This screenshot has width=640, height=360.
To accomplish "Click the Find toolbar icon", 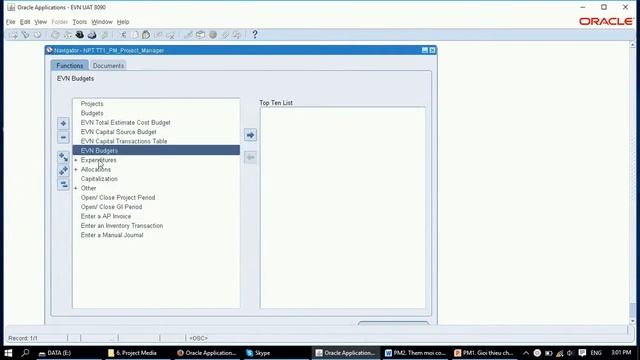I will click(x=26, y=35).
